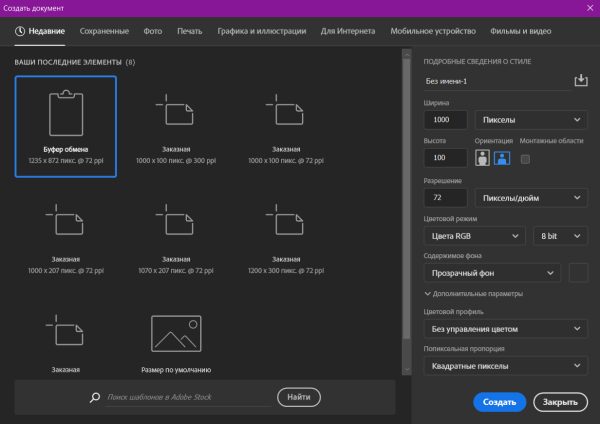Select the Буфер обмена clipboard preset

[66, 127]
